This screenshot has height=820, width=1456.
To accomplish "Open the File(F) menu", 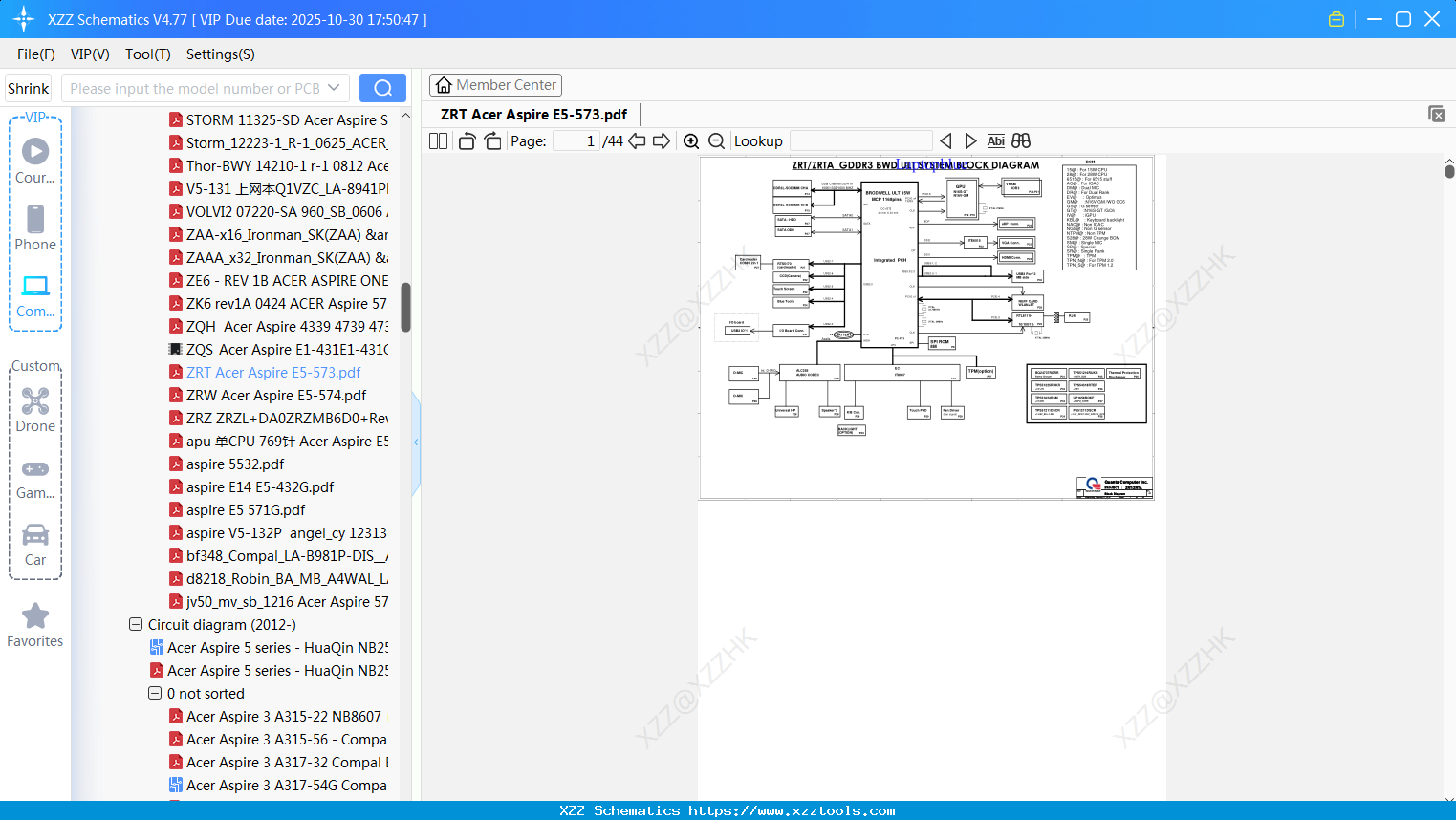I will (x=36, y=54).
